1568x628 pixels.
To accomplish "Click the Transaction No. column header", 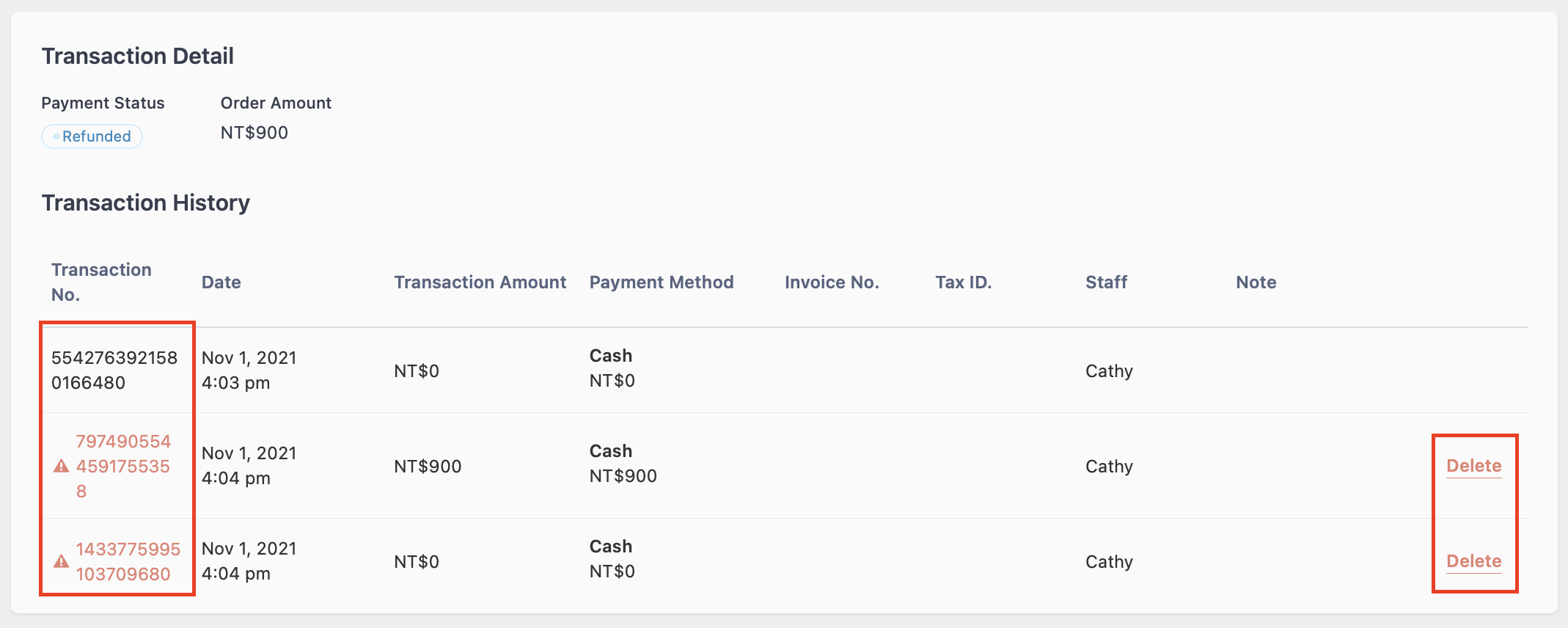I will [101, 282].
